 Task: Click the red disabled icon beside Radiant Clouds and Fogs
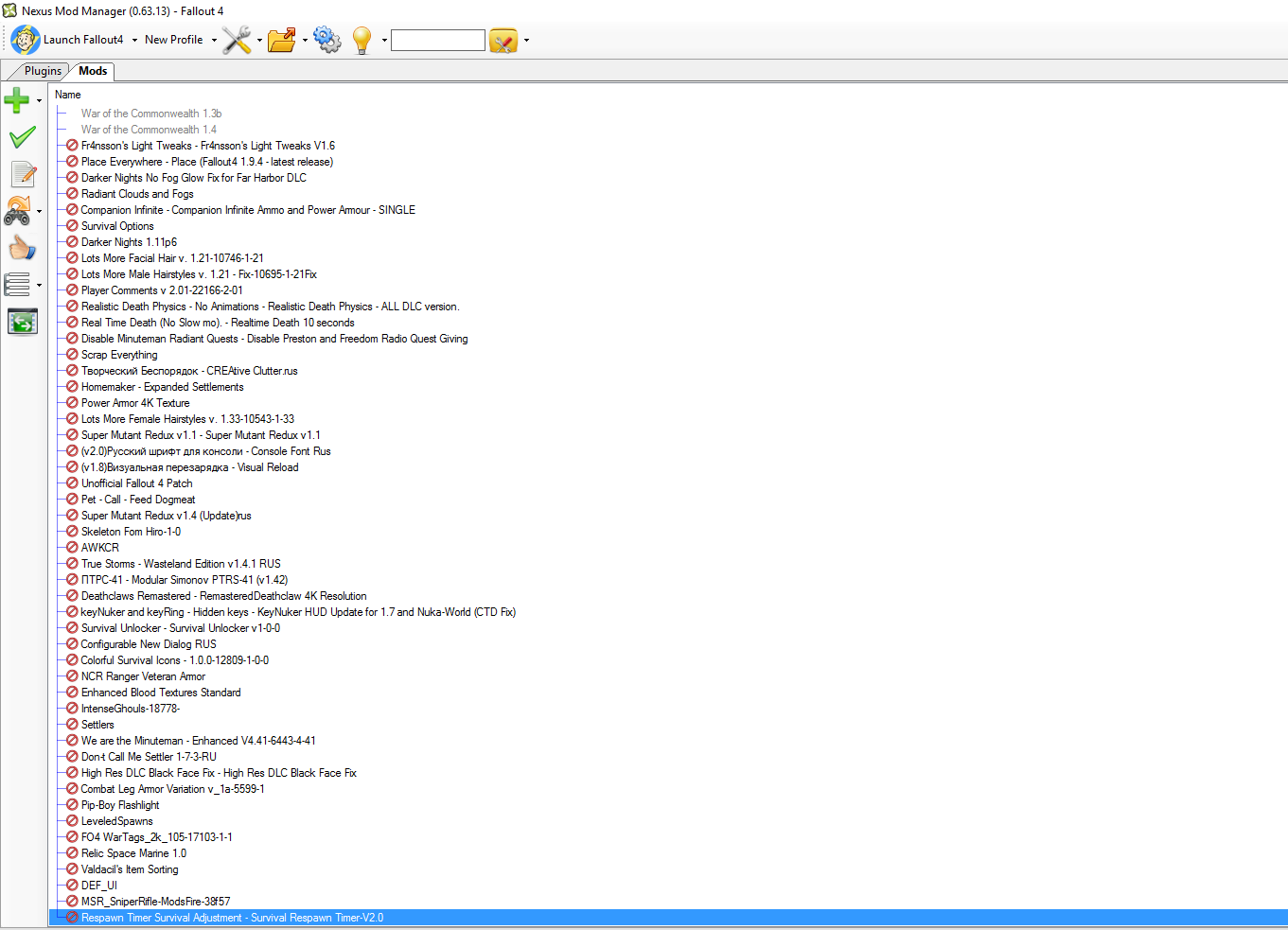(72, 194)
